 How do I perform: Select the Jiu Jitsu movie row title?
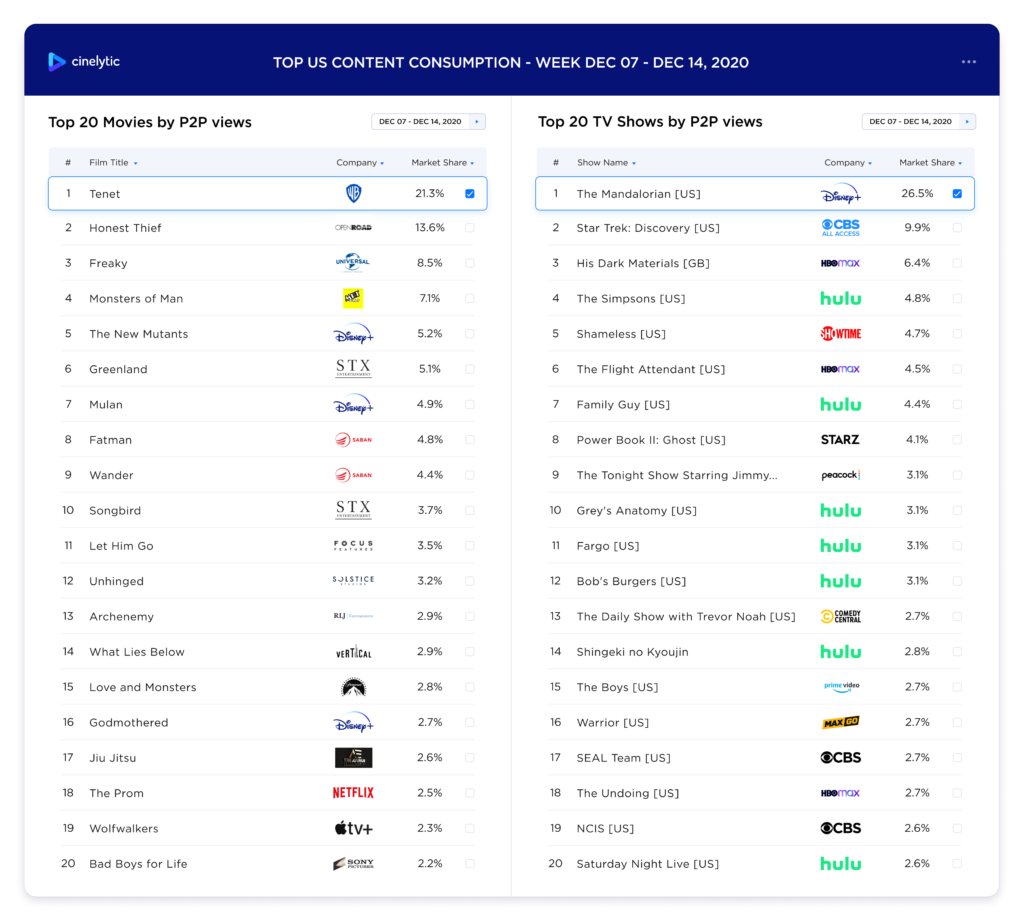112,758
